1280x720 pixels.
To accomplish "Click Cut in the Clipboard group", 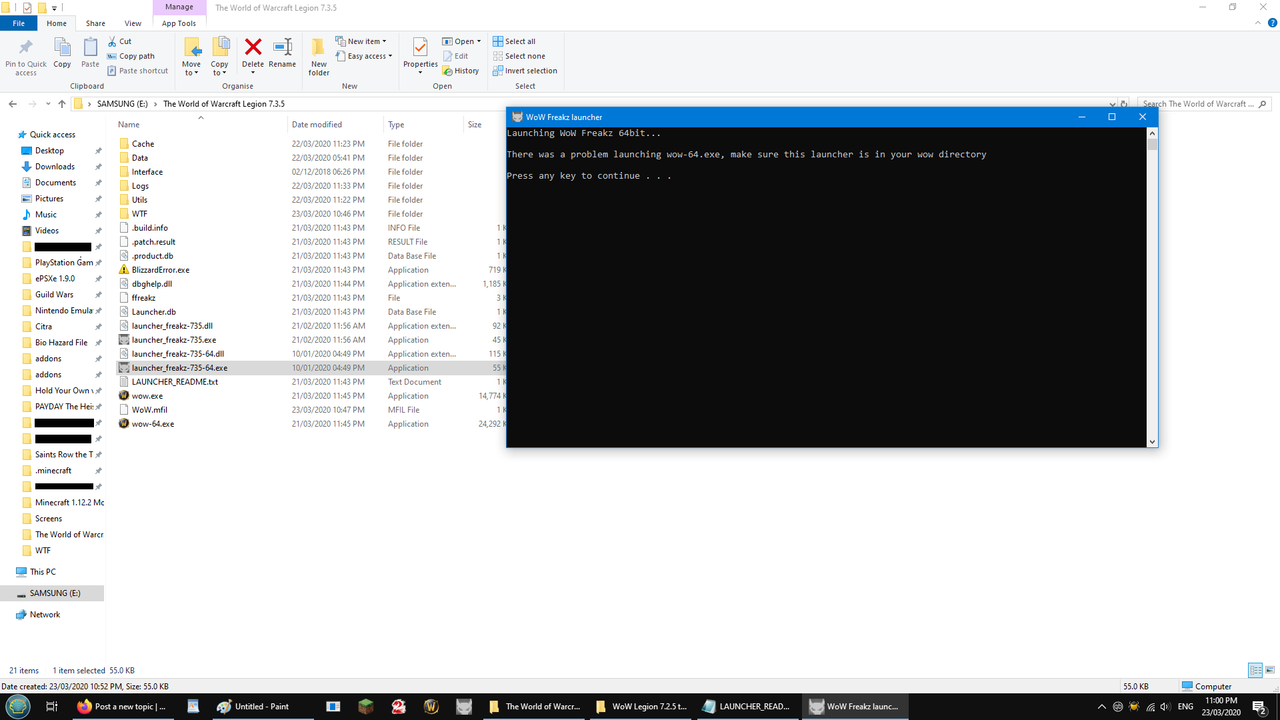I will [x=119, y=42].
